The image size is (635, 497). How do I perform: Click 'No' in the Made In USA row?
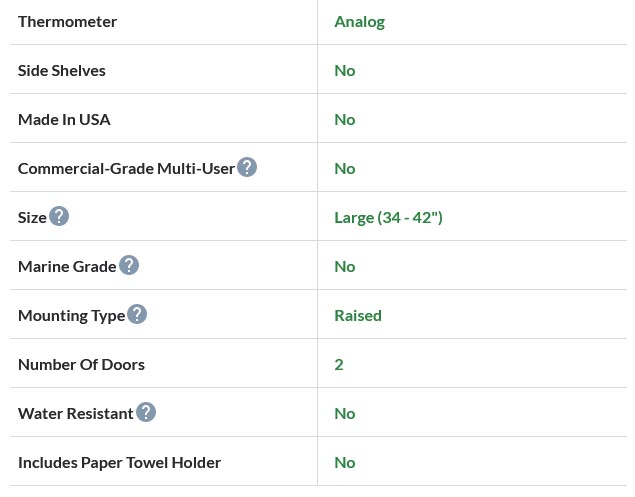tap(345, 120)
